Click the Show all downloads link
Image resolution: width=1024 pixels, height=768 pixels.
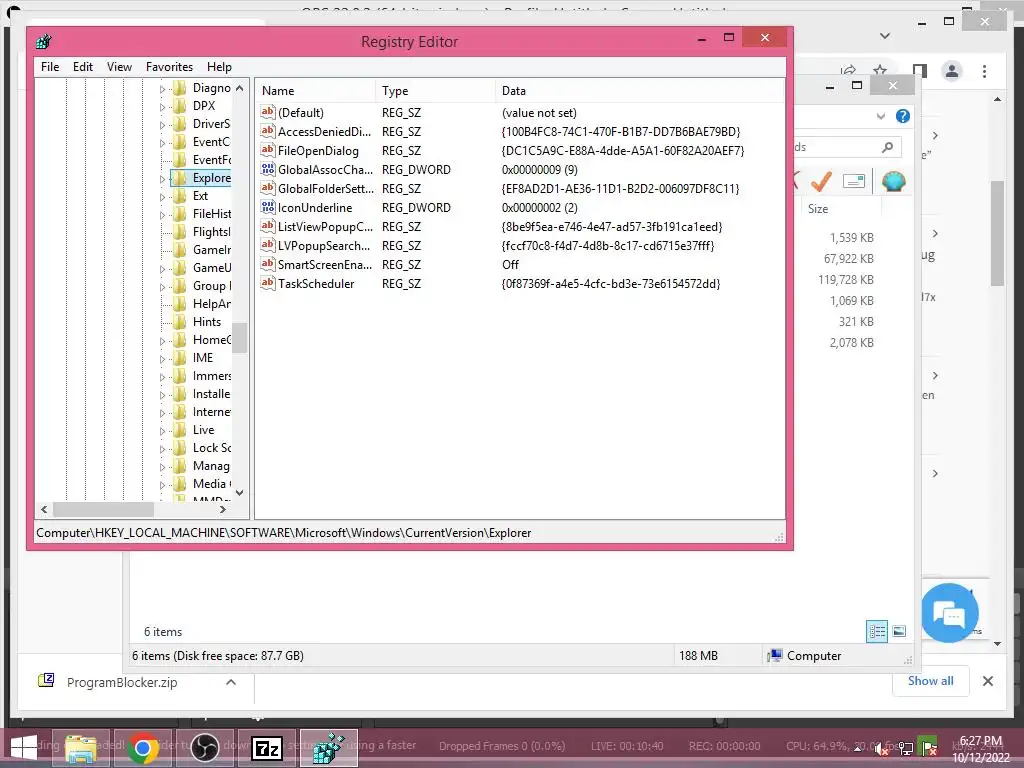931,681
